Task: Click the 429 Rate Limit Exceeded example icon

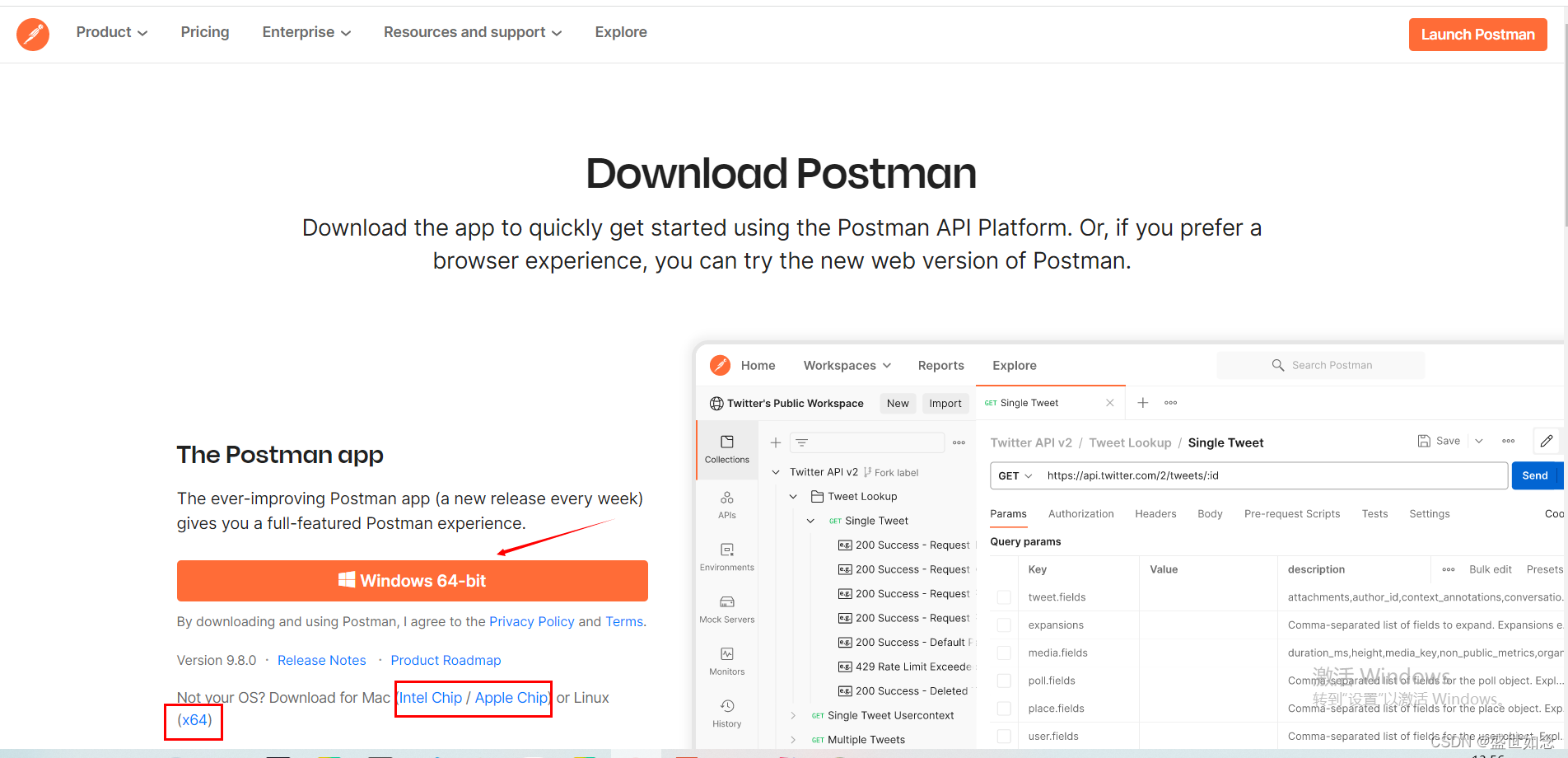Action: click(x=845, y=667)
